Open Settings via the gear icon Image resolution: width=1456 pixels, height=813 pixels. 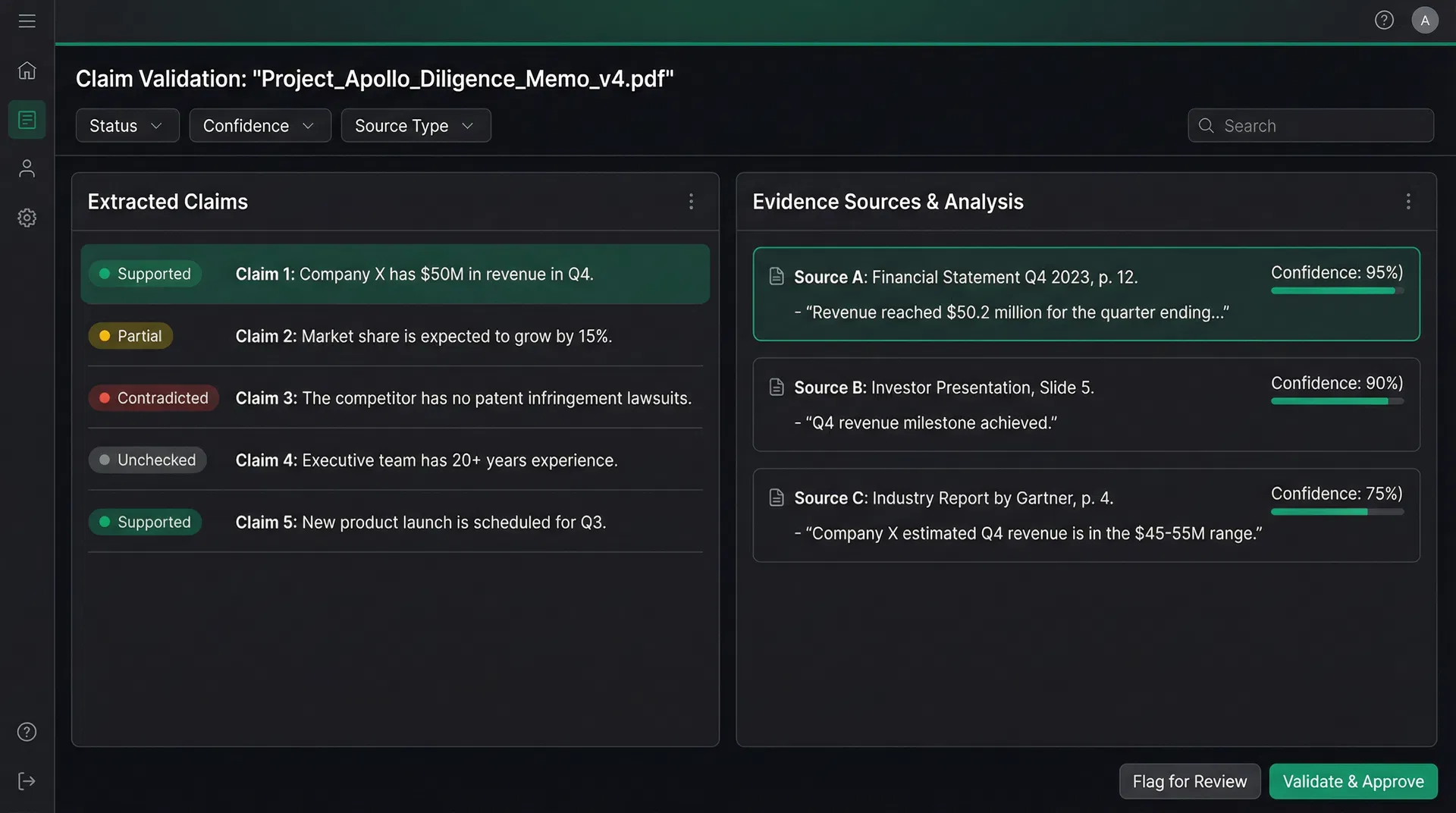[27, 218]
